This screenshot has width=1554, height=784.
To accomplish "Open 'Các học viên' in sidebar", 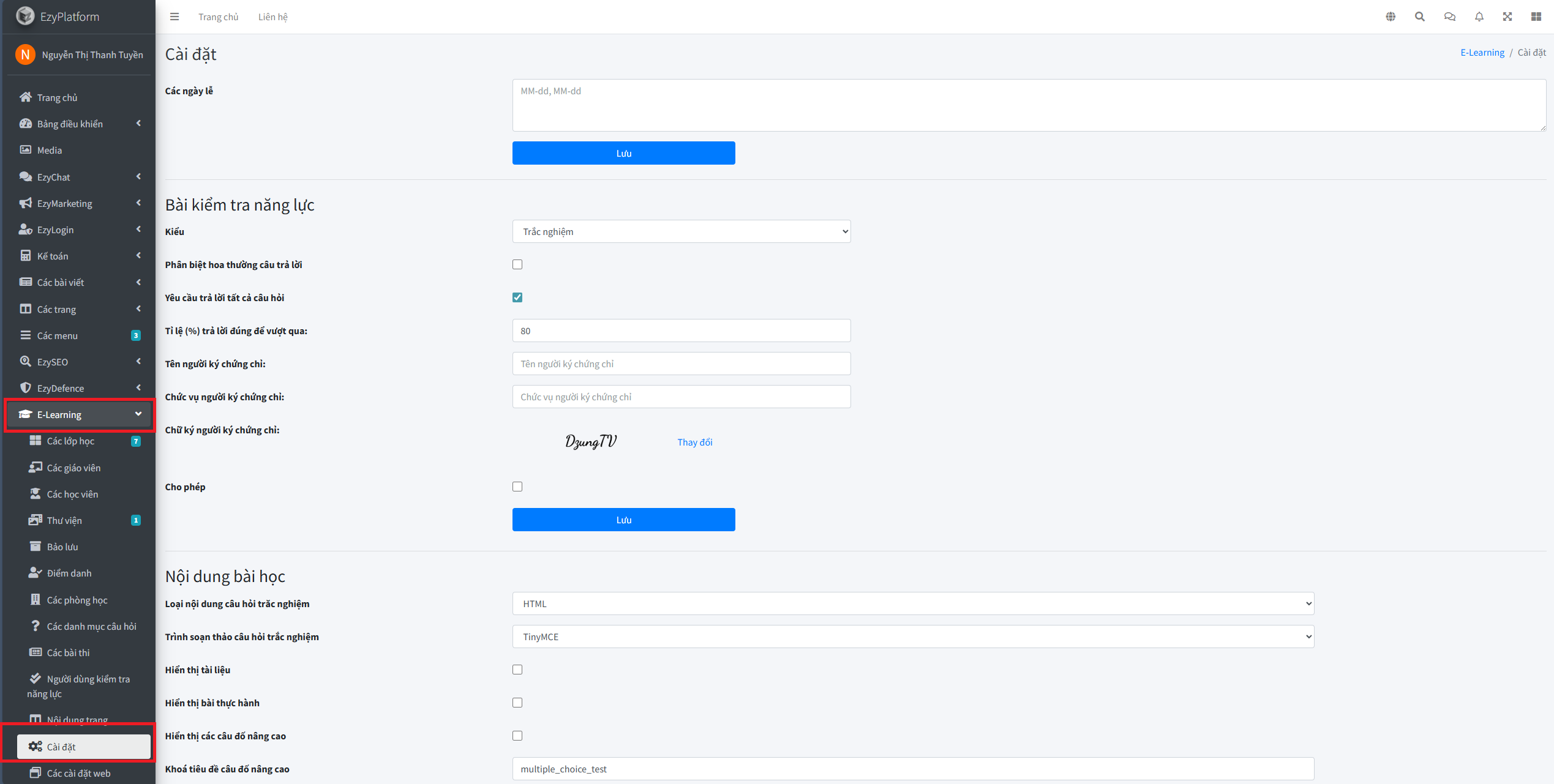I will (72, 494).
